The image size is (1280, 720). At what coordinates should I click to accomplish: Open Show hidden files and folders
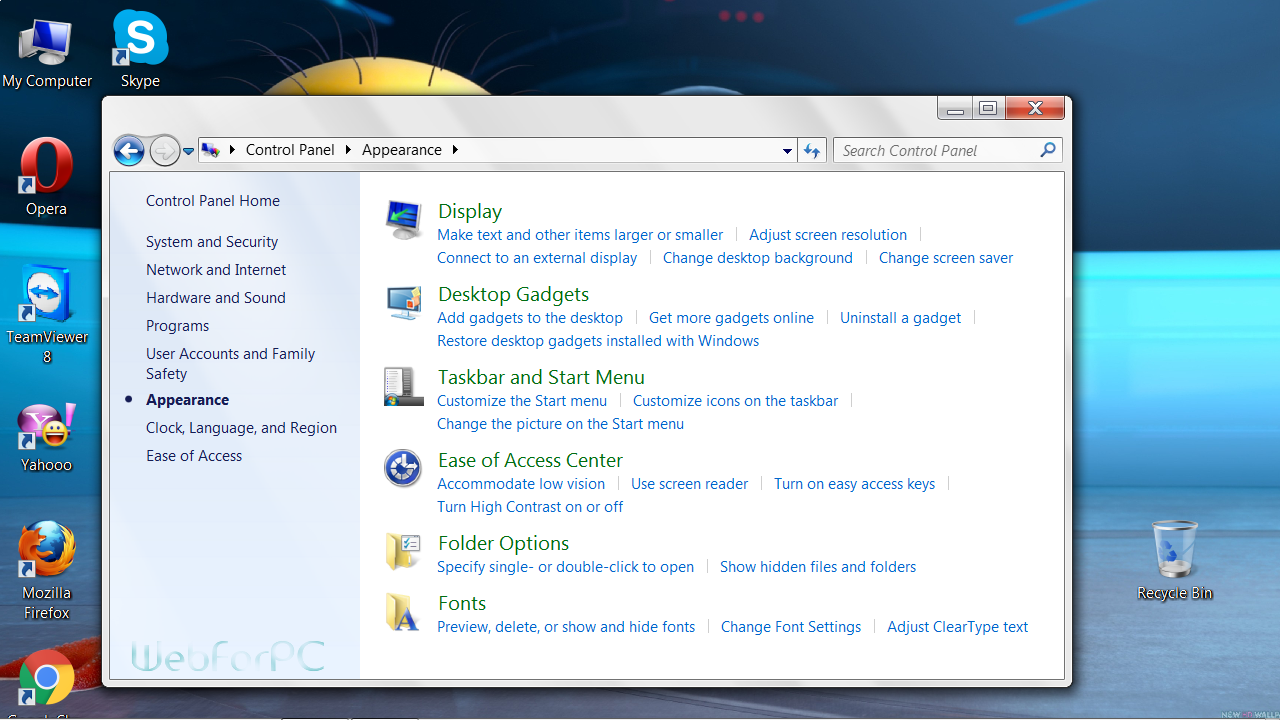point(817,566)
